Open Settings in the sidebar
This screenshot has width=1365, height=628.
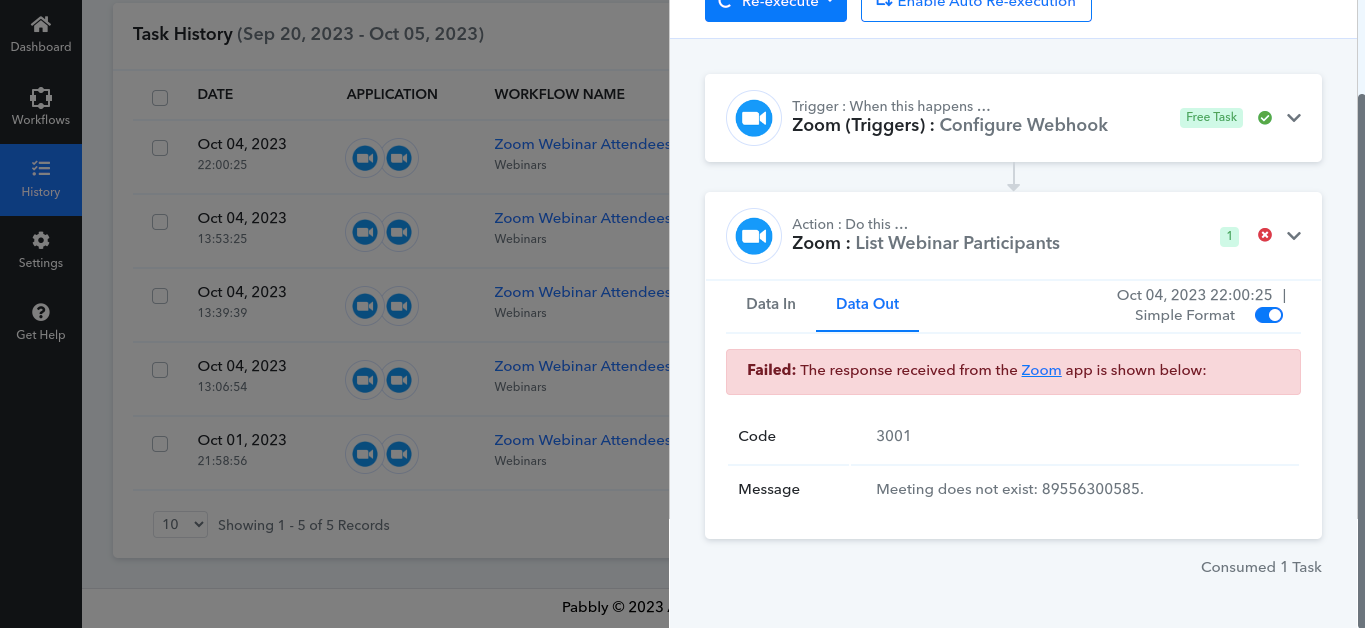coord(41,250)
